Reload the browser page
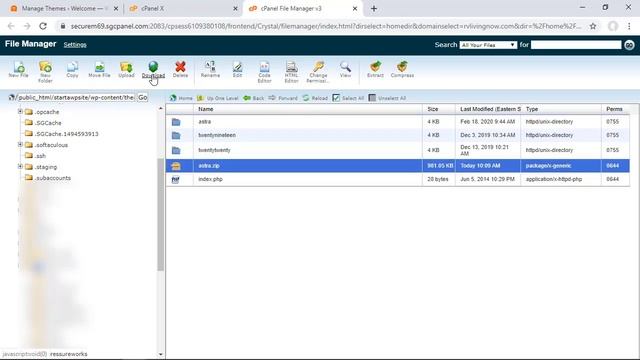 [x=43, y=26]
